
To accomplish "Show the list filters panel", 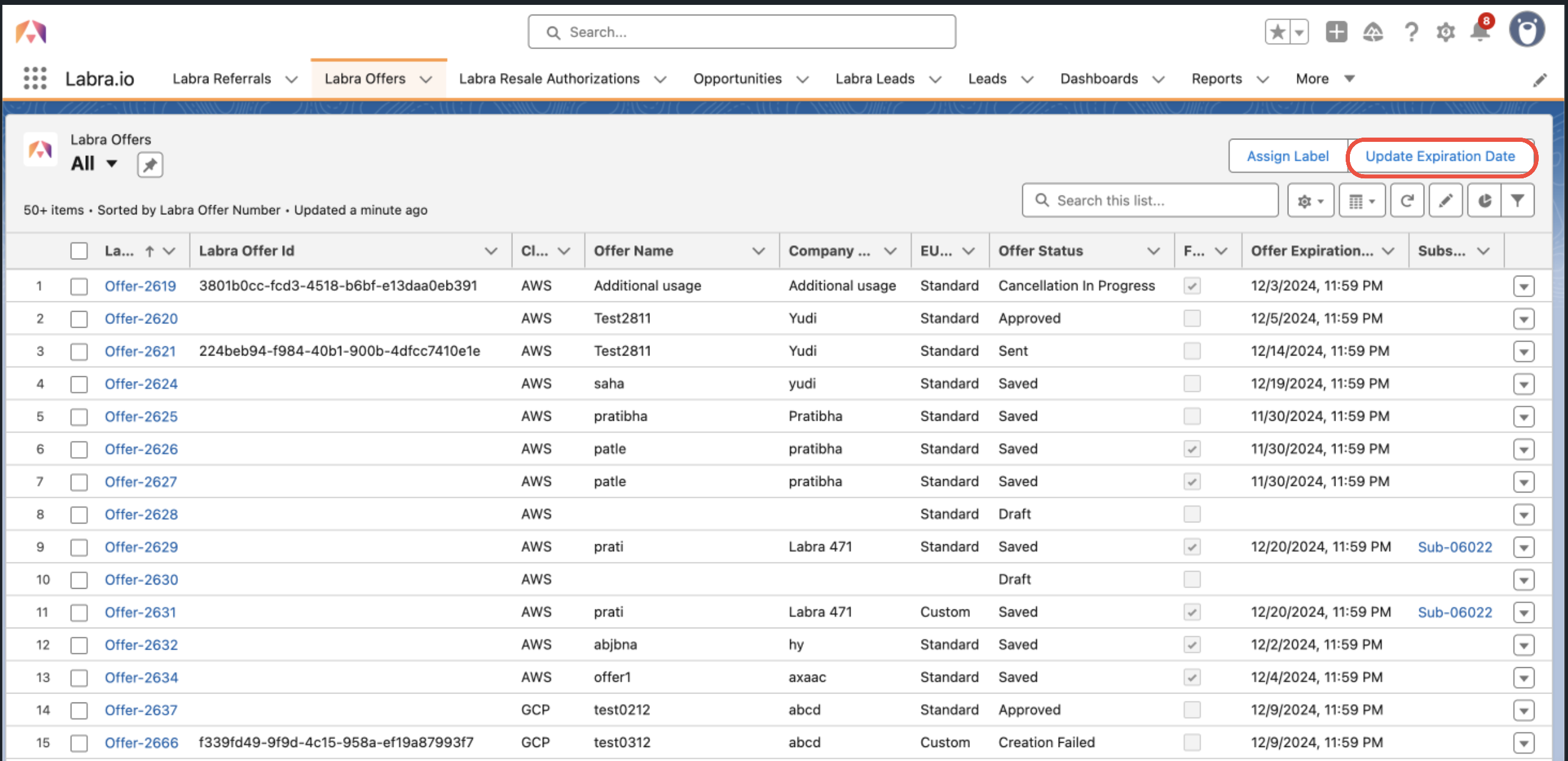I will (x=1517, y=200).
